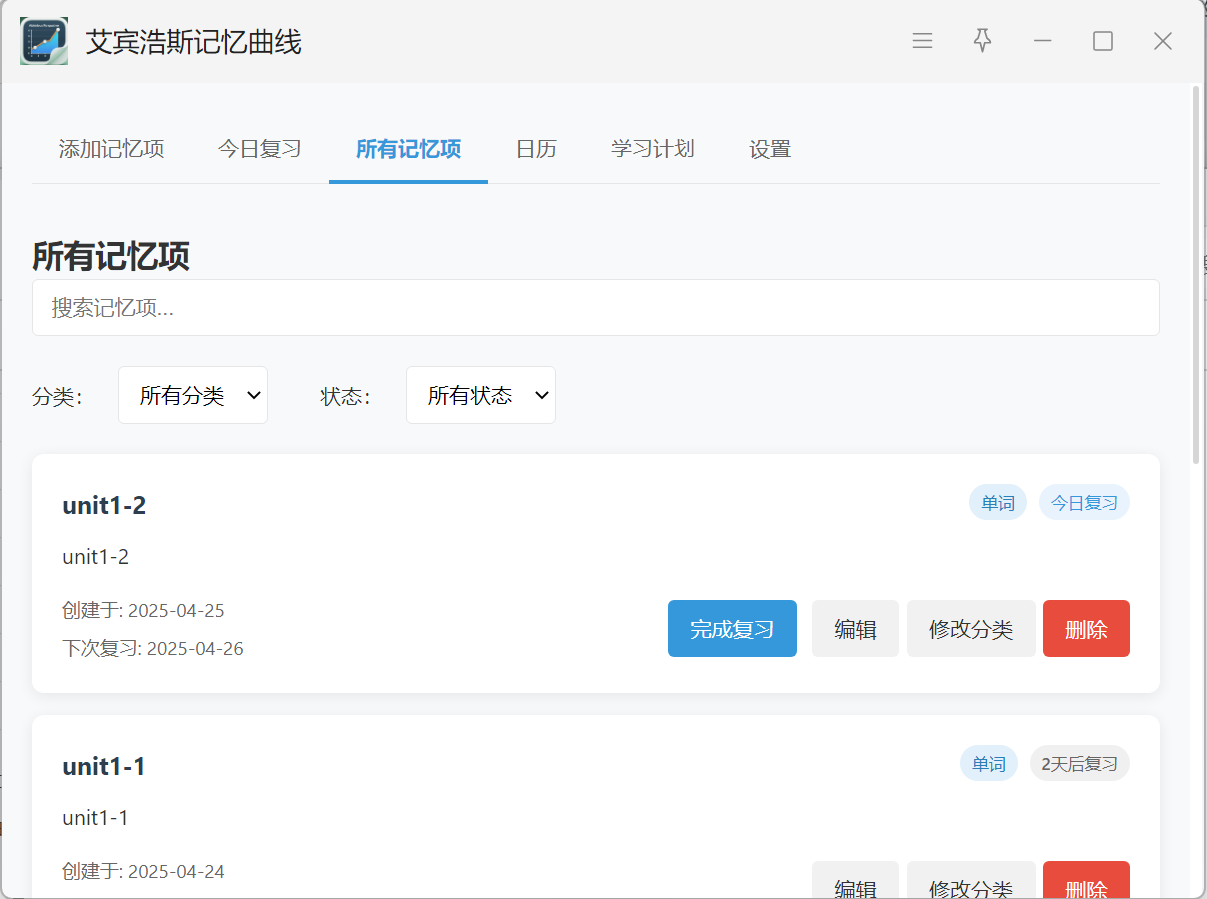Click 完成复习 for unit1-2

732,629
